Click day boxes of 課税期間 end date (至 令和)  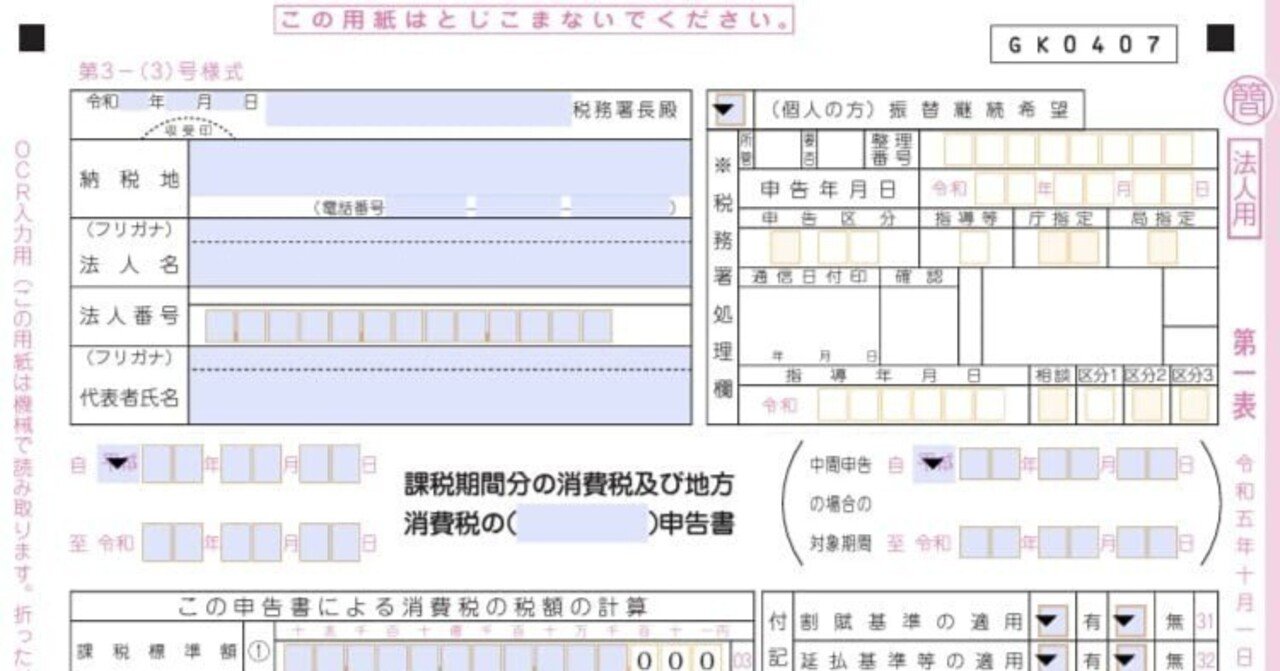pos(330,542)
